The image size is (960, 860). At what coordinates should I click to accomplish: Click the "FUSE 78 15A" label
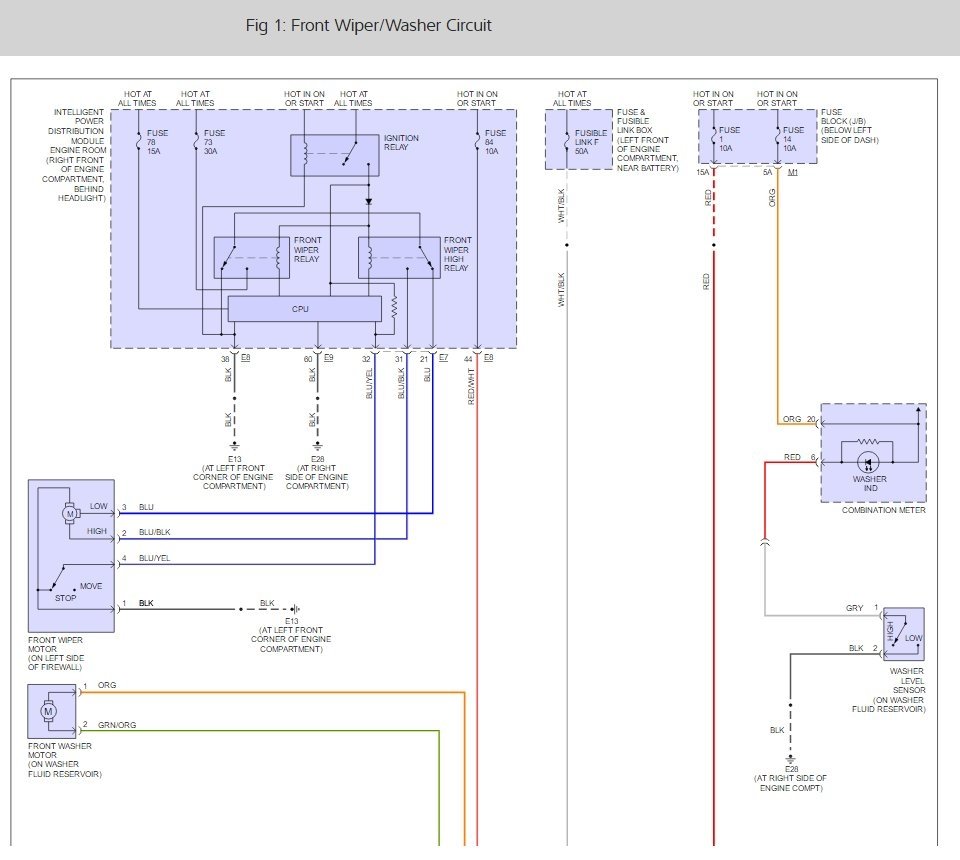click(x=157, y=142)
